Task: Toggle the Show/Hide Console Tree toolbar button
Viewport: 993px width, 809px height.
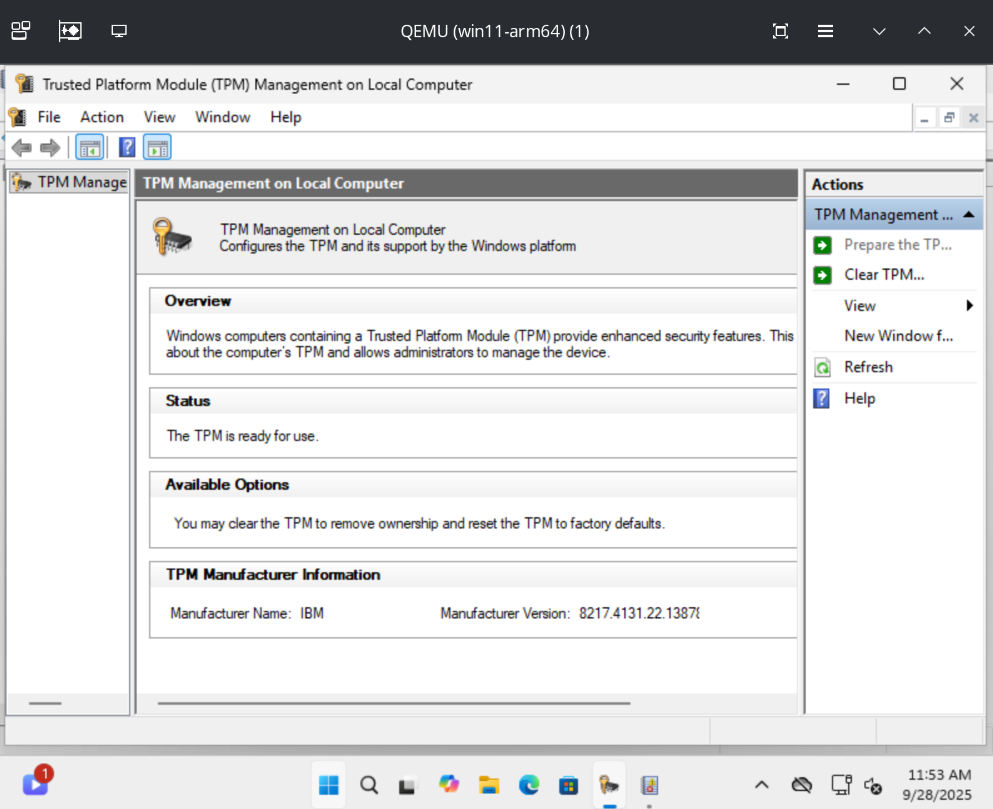Action: (x=90, y=148)
